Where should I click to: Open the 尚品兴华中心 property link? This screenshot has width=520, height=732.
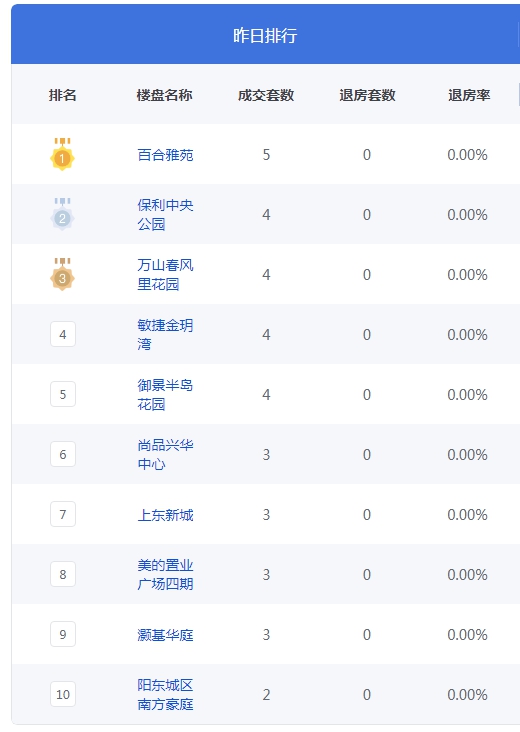165,454
